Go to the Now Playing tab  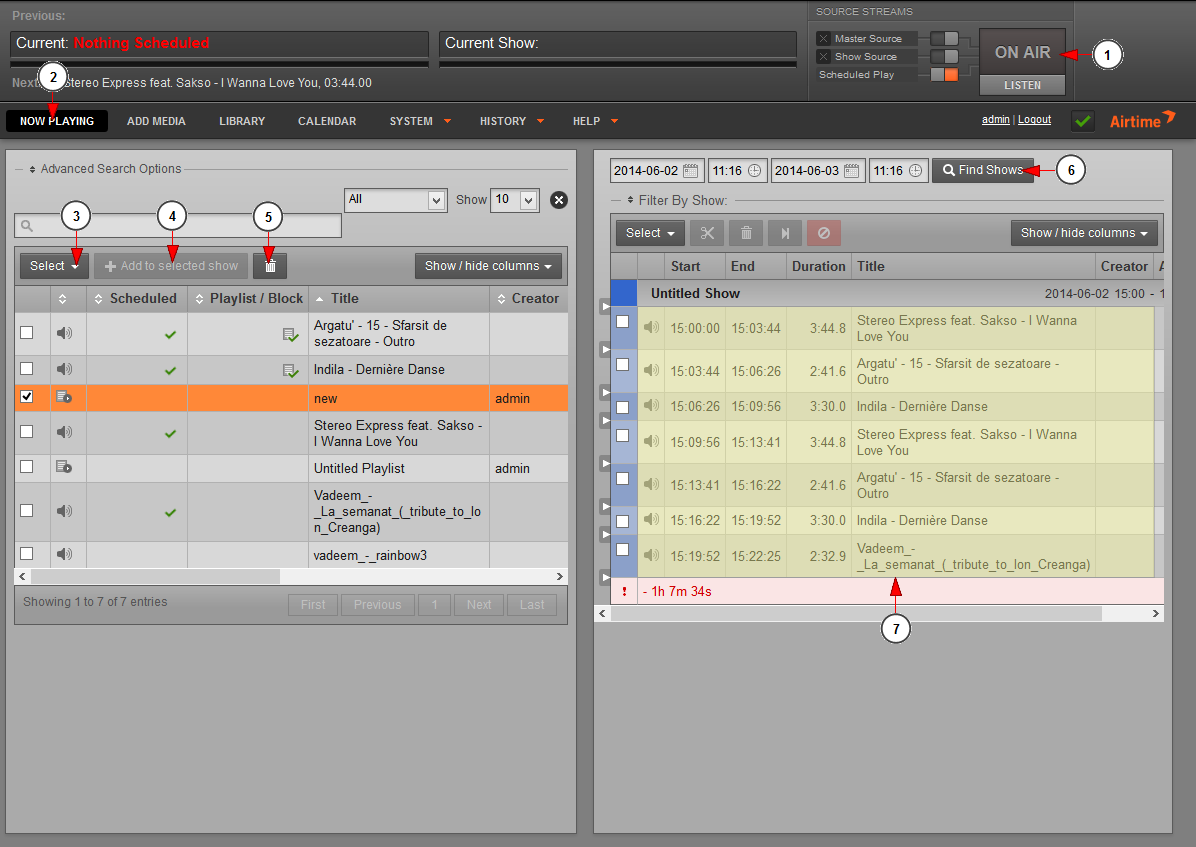tap(57, 121)
